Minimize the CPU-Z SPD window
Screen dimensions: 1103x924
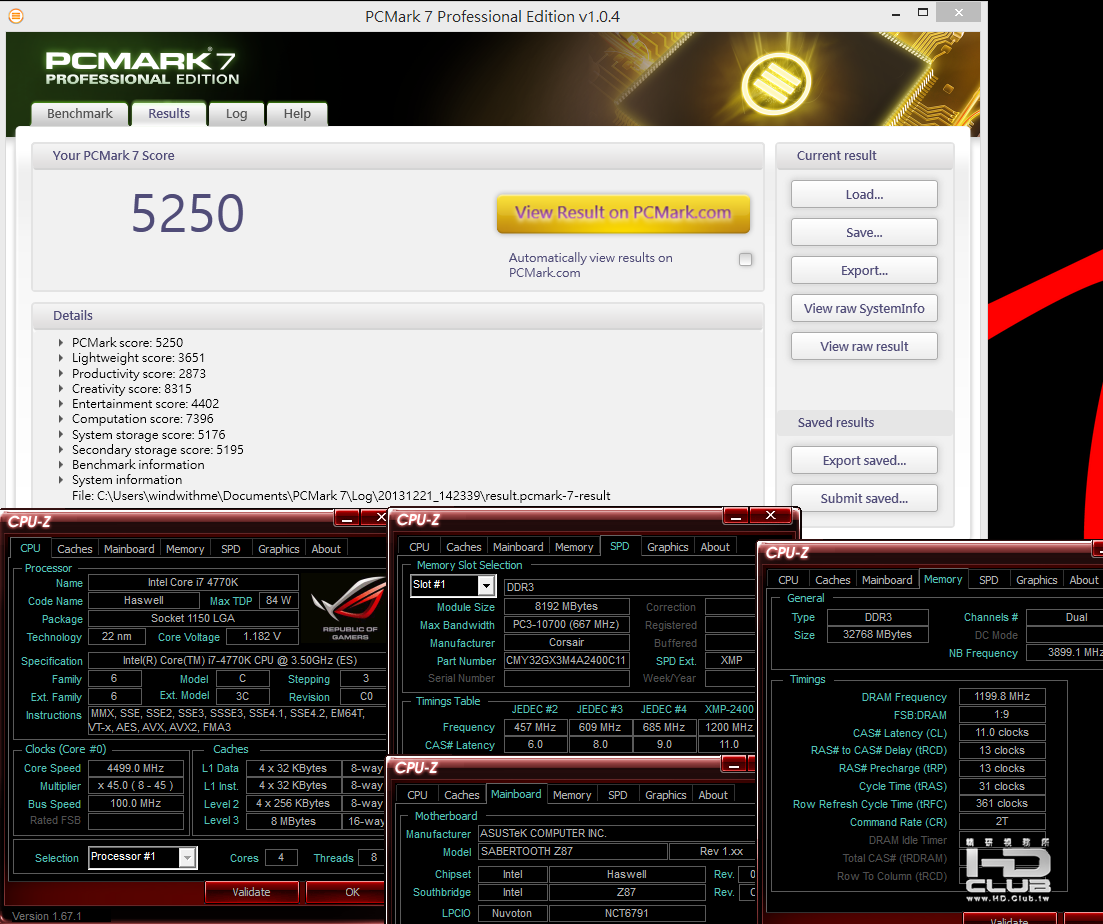click(x=735, y=516)
